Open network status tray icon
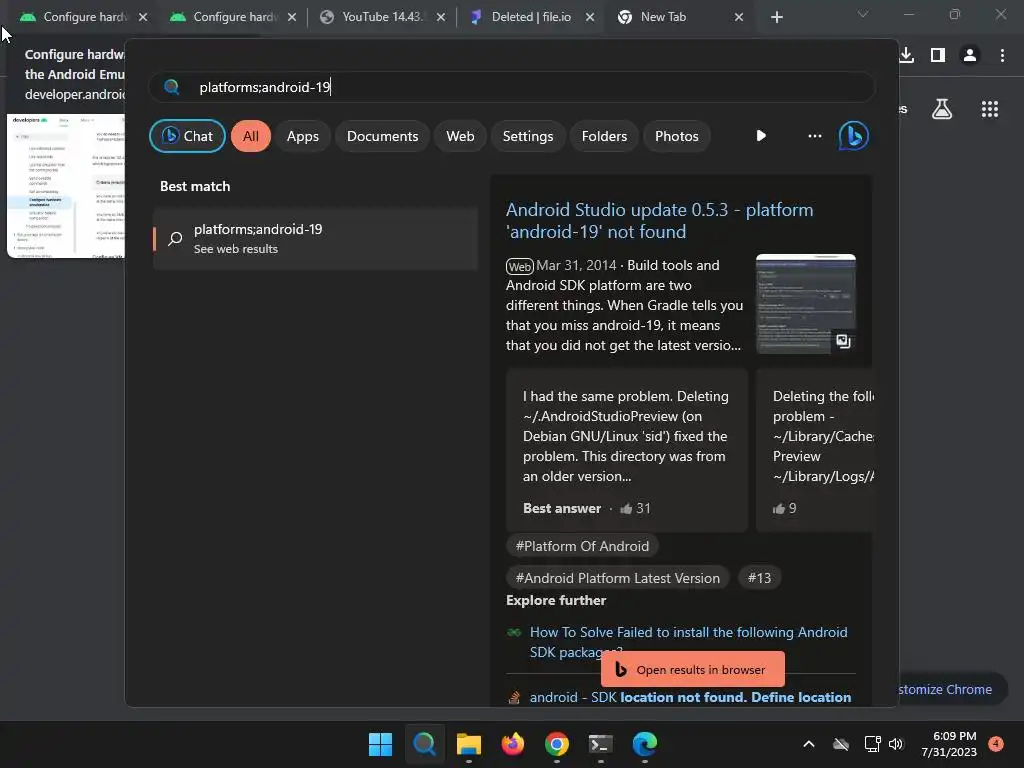 click(872, 744)
